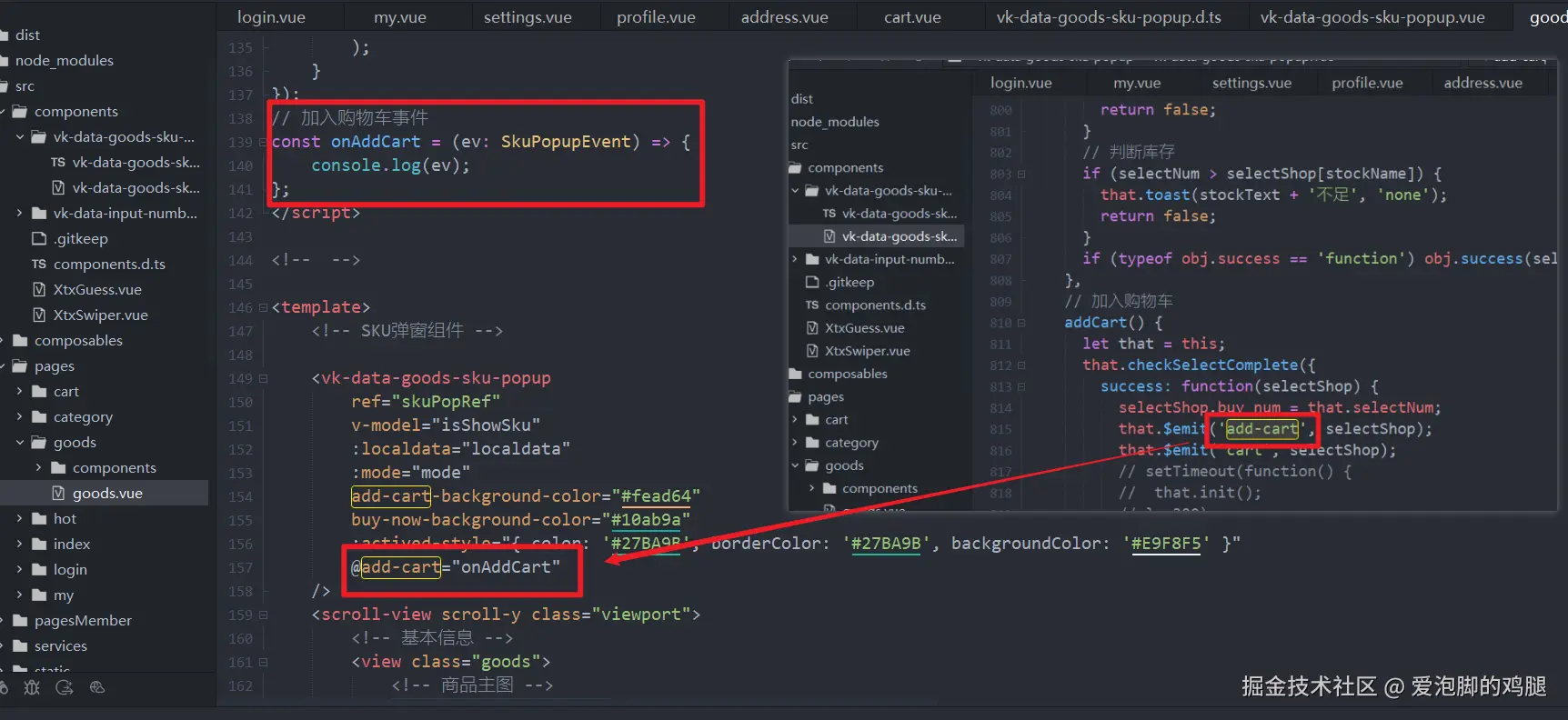Click the TS icon beside components.d.ts in the left tree
1568x720 pixels.
tap(39, 264)
